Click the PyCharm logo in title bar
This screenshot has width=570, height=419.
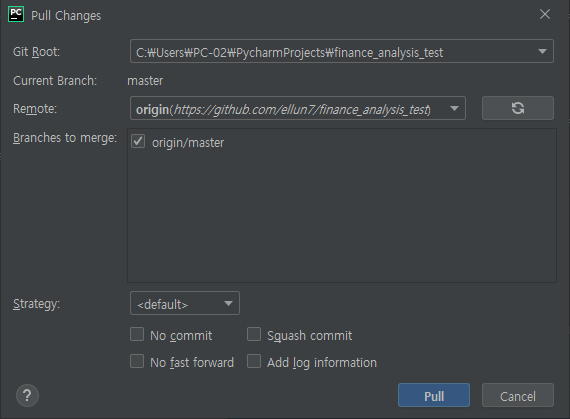pyautogui.click(x=16, y=15)
